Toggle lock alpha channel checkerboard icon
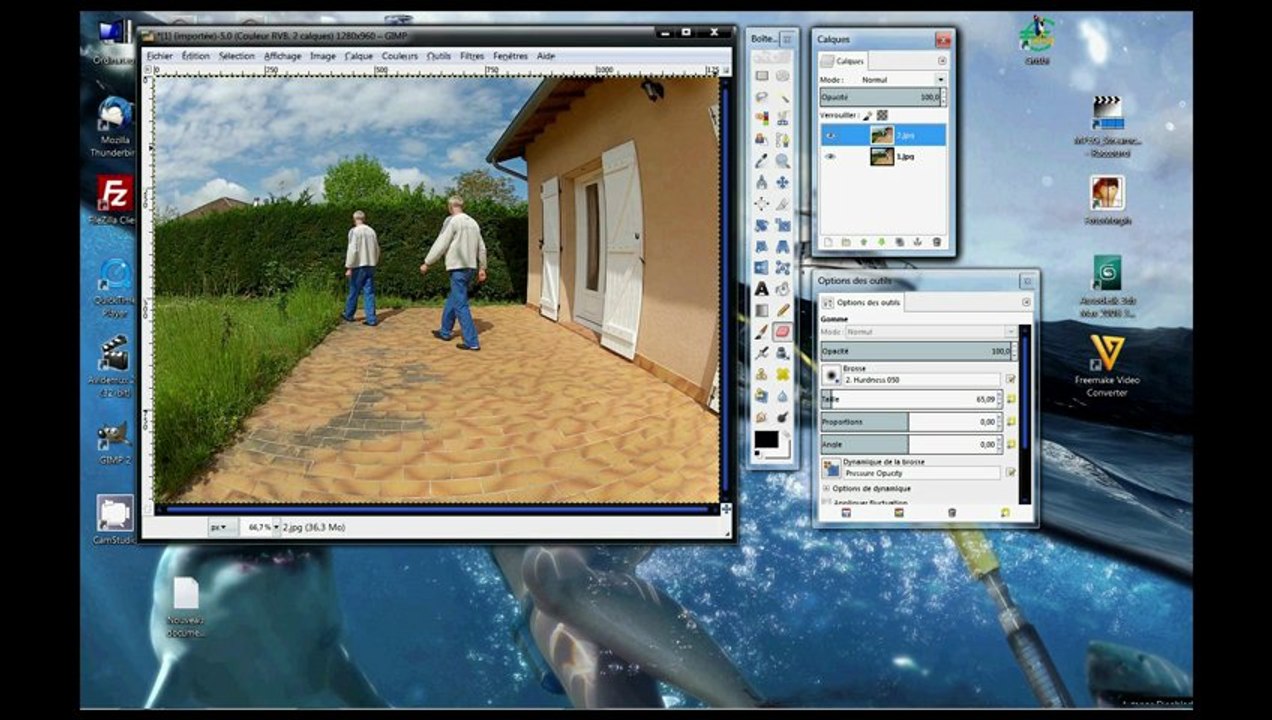Screen dimensions: 1272x720 pyautogui.click(x=882, y=115)
